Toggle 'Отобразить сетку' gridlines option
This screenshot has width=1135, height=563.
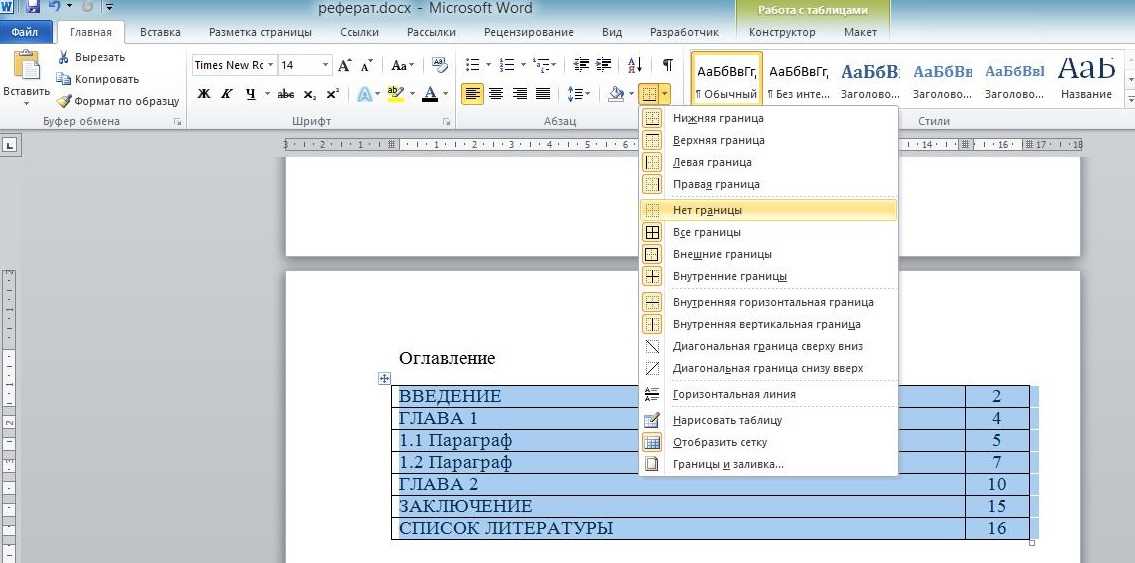(x=720, y=442)
